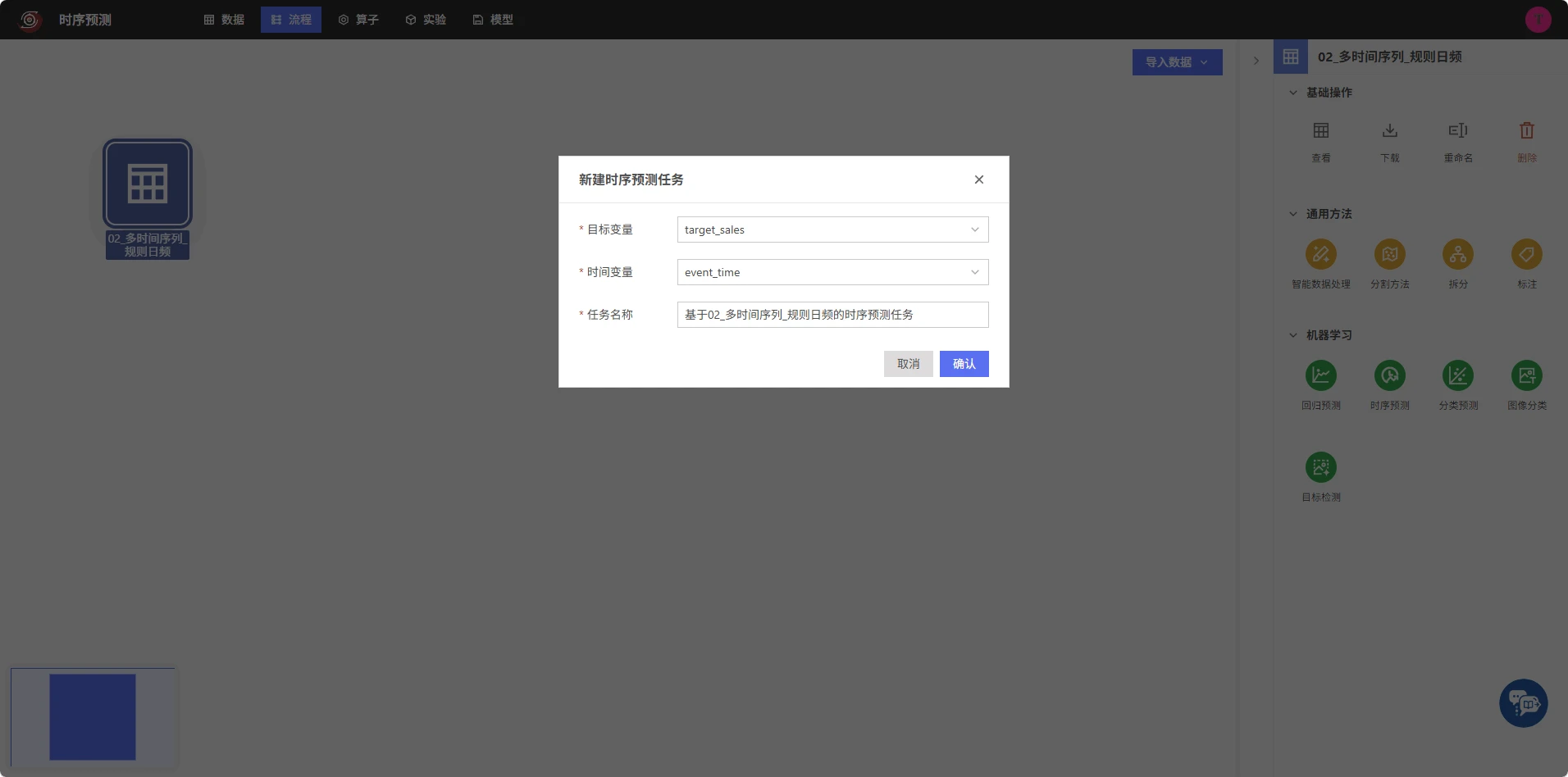Click the 重命名 rename icon
This screenshot has width=1568, height=777.
tap(1458, 130)
